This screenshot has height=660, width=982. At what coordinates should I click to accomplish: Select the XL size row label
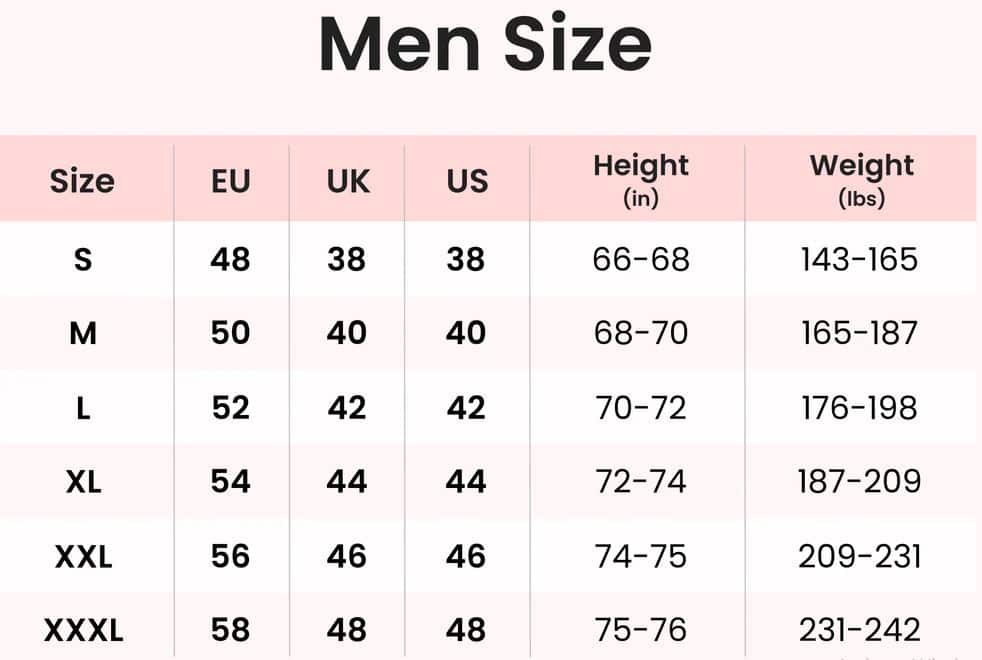pos(83,482)
